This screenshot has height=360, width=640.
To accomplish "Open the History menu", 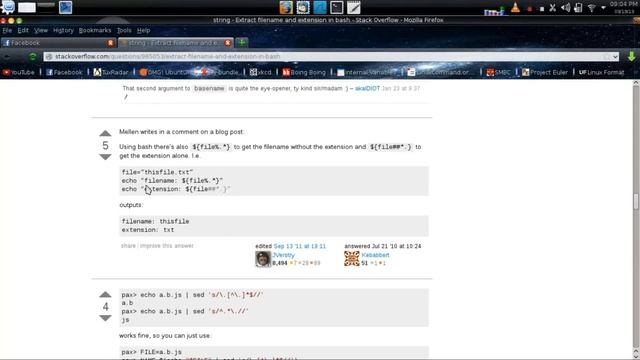I will 63,30.
